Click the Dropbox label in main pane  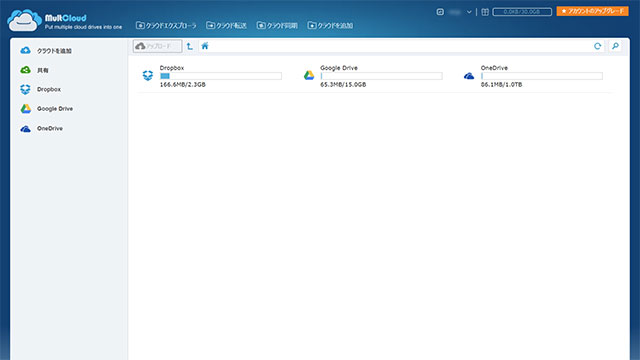172,68
